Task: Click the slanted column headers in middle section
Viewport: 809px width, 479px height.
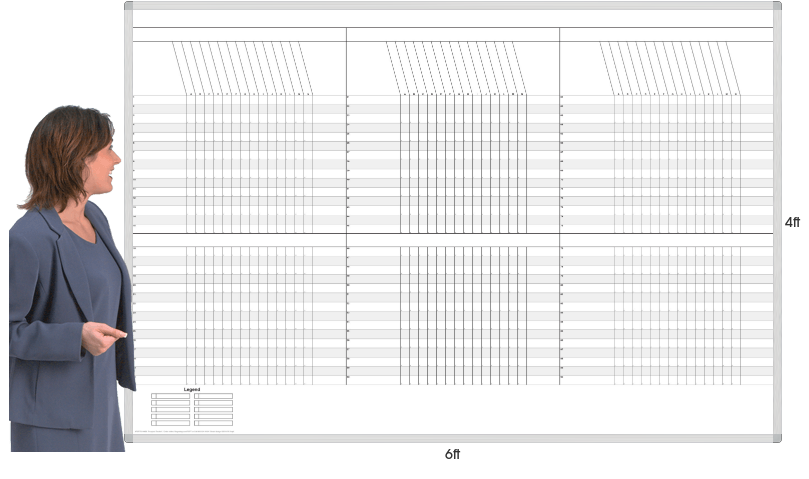Action: coord(456,67)
